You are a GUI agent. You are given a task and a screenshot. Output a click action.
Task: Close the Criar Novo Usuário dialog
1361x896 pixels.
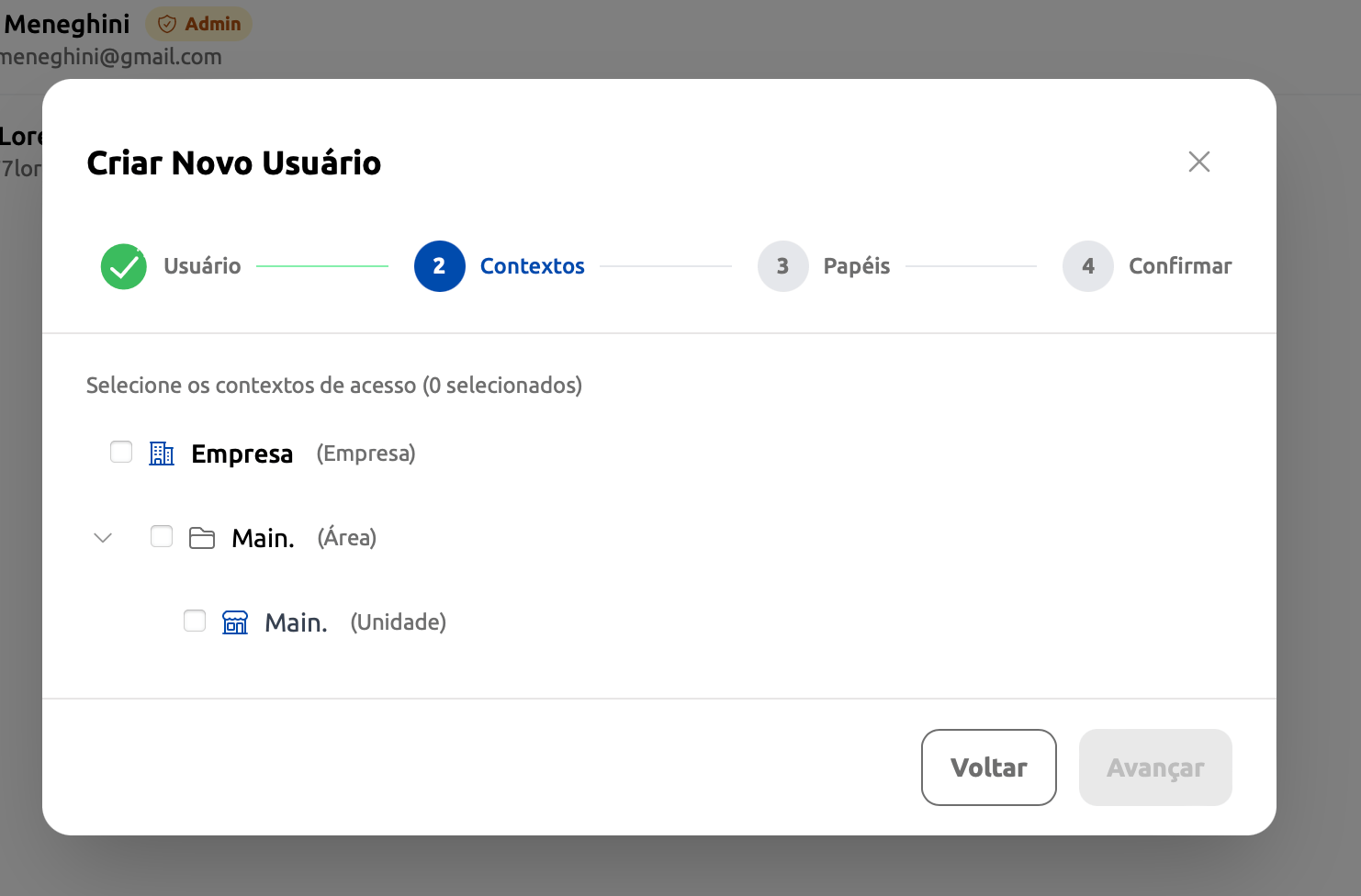(1198, 162)
